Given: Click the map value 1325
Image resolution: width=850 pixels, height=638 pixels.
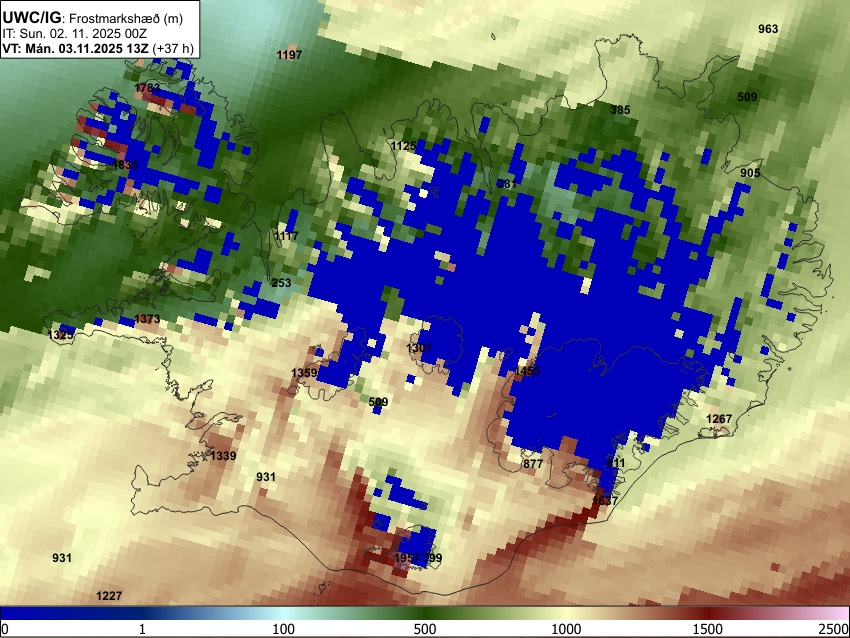Looking at the screenshot, I should click(x=61, y=335).
